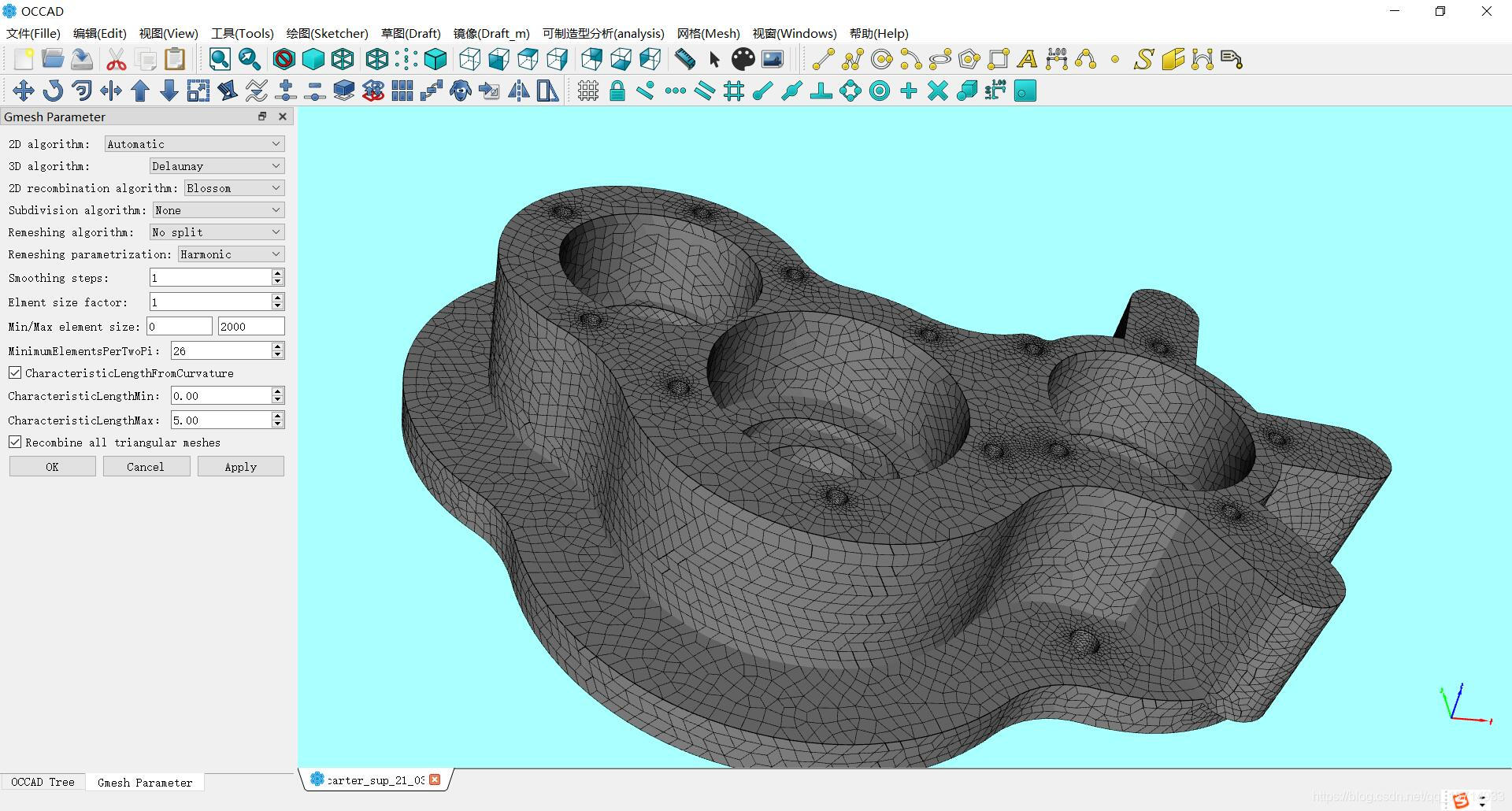Select the color palette icon
Viewport: 1512px width, 811px height.
(743, 60)
